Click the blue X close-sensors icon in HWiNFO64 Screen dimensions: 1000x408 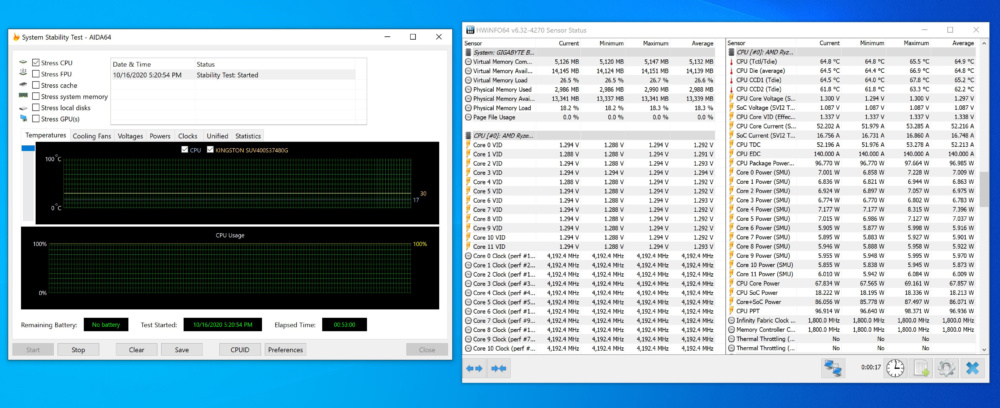pyautogui.click(x=972, y=368)
